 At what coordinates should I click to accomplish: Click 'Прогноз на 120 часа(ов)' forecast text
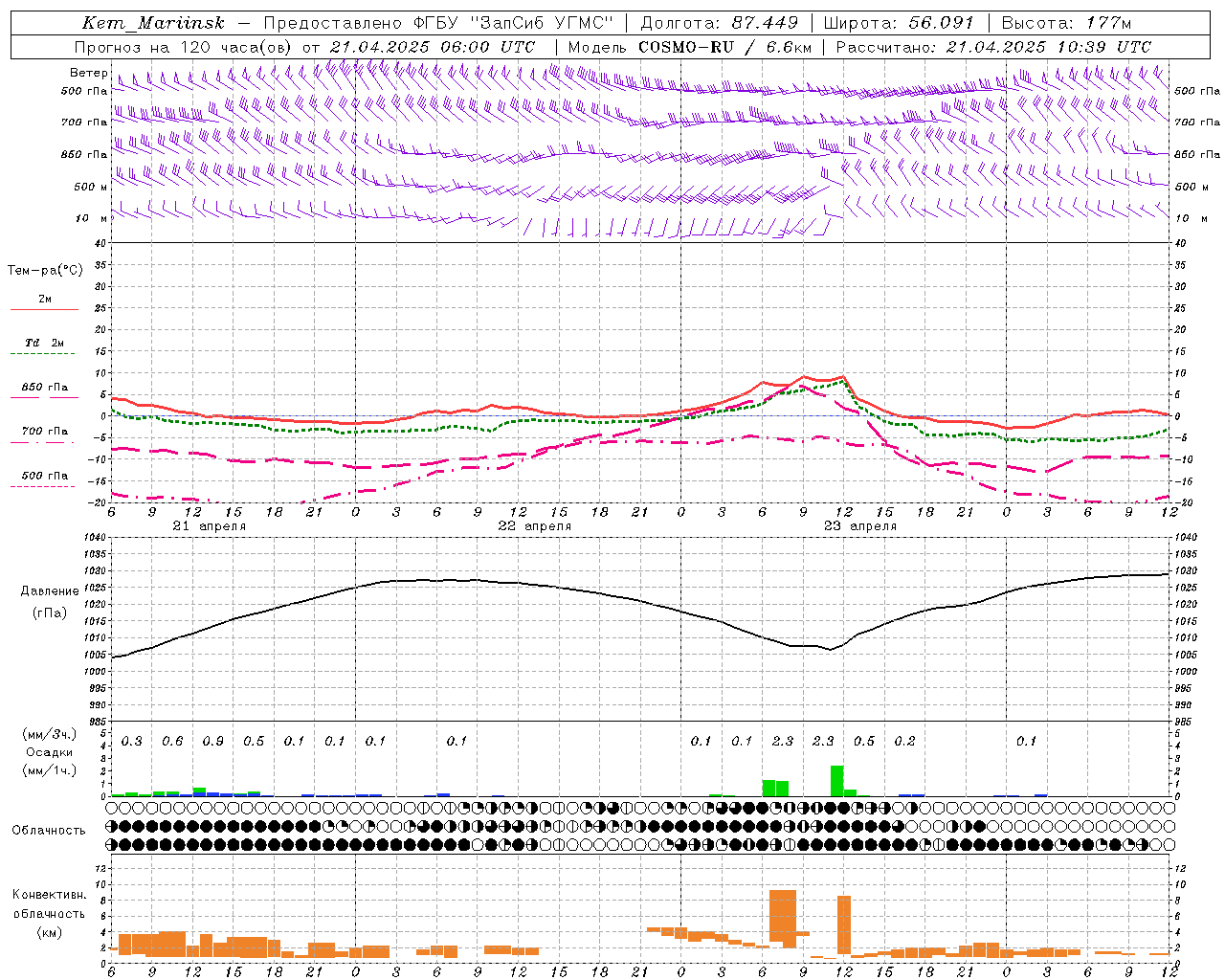point(185,47)
